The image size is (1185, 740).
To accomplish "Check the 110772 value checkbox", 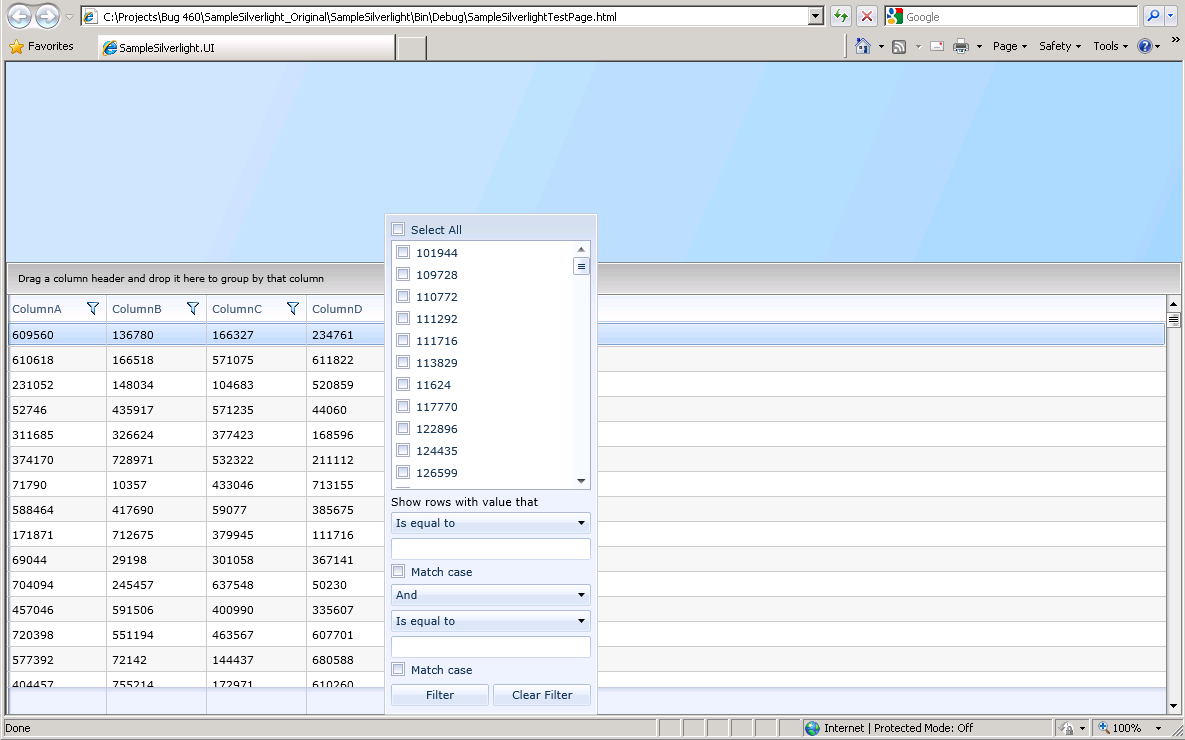I will tap(404, 296).
